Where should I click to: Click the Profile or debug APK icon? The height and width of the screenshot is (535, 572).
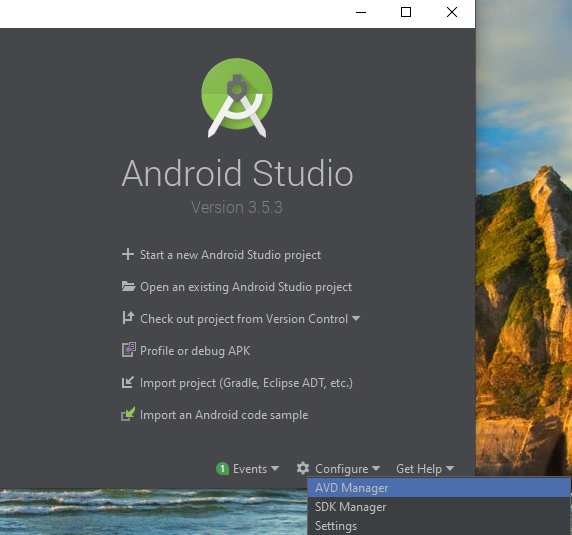128,350
